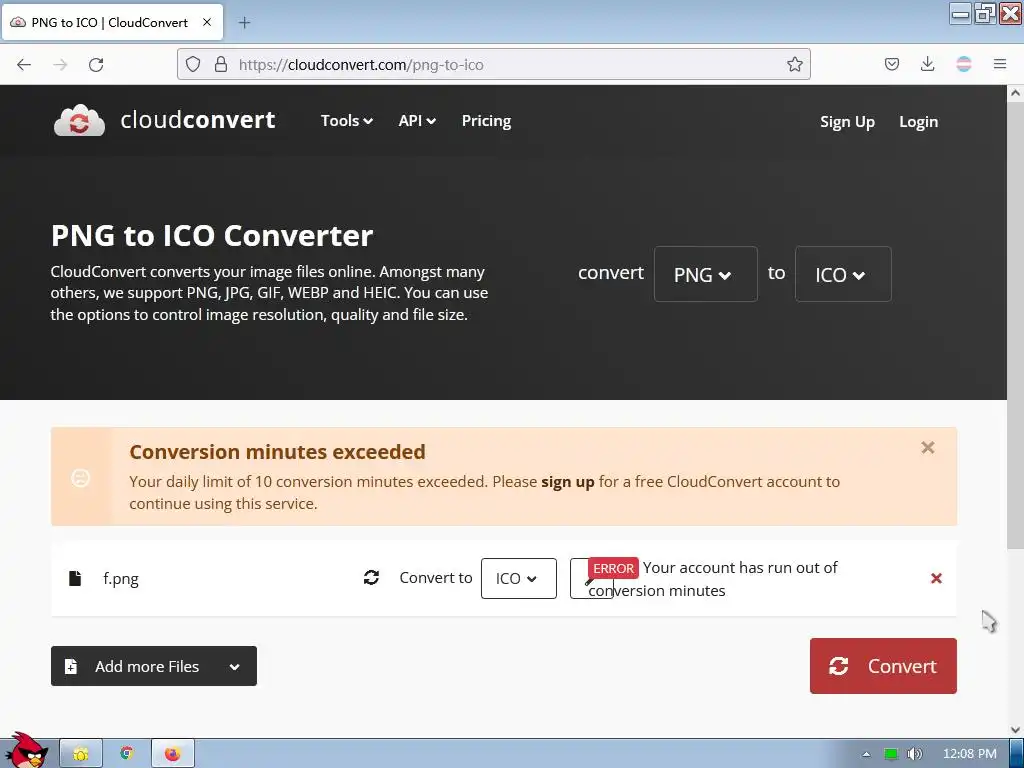This screenshot has width=1024, height=768.
Task: Click the red ERROR badge
Action: [x=613, y=568]
